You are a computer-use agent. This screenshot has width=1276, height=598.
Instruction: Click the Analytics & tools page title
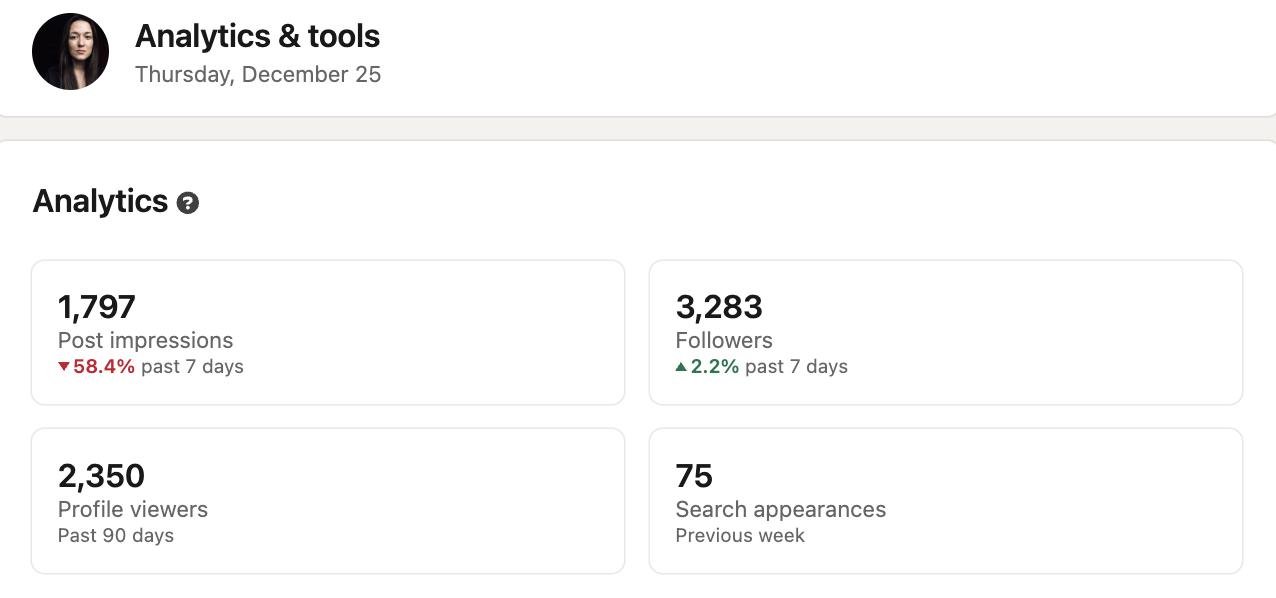(x=257, y=37)
